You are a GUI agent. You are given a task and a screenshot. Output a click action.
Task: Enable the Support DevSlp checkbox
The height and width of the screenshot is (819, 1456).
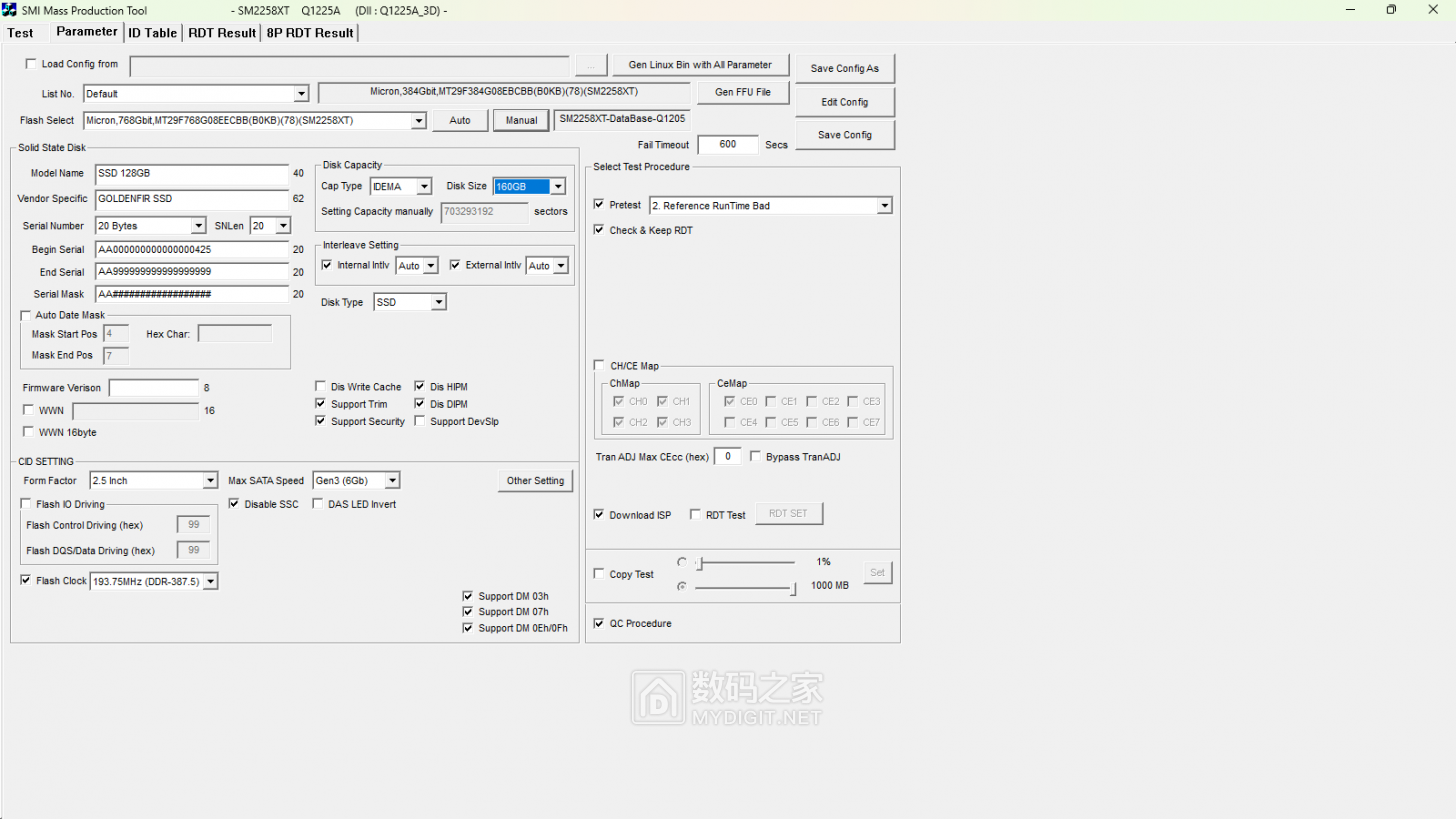tap(420, 421)
